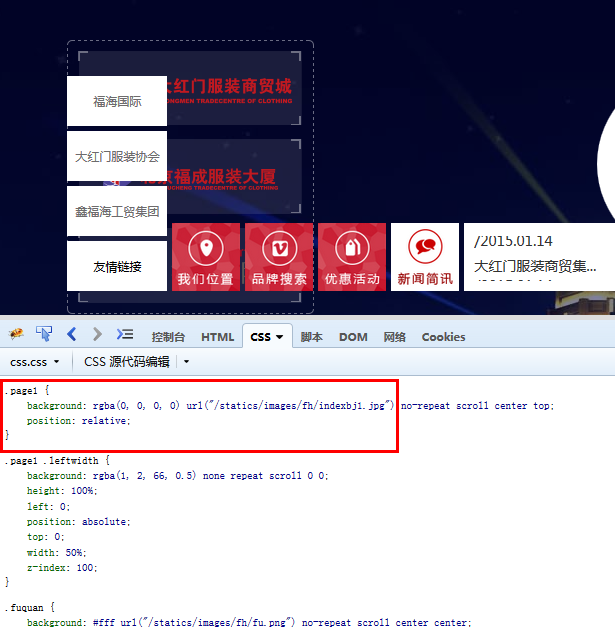Viewport: 615px width, 631px height.
Task: Switch to the Cookies tab
Action: click(x=443, y=337)
